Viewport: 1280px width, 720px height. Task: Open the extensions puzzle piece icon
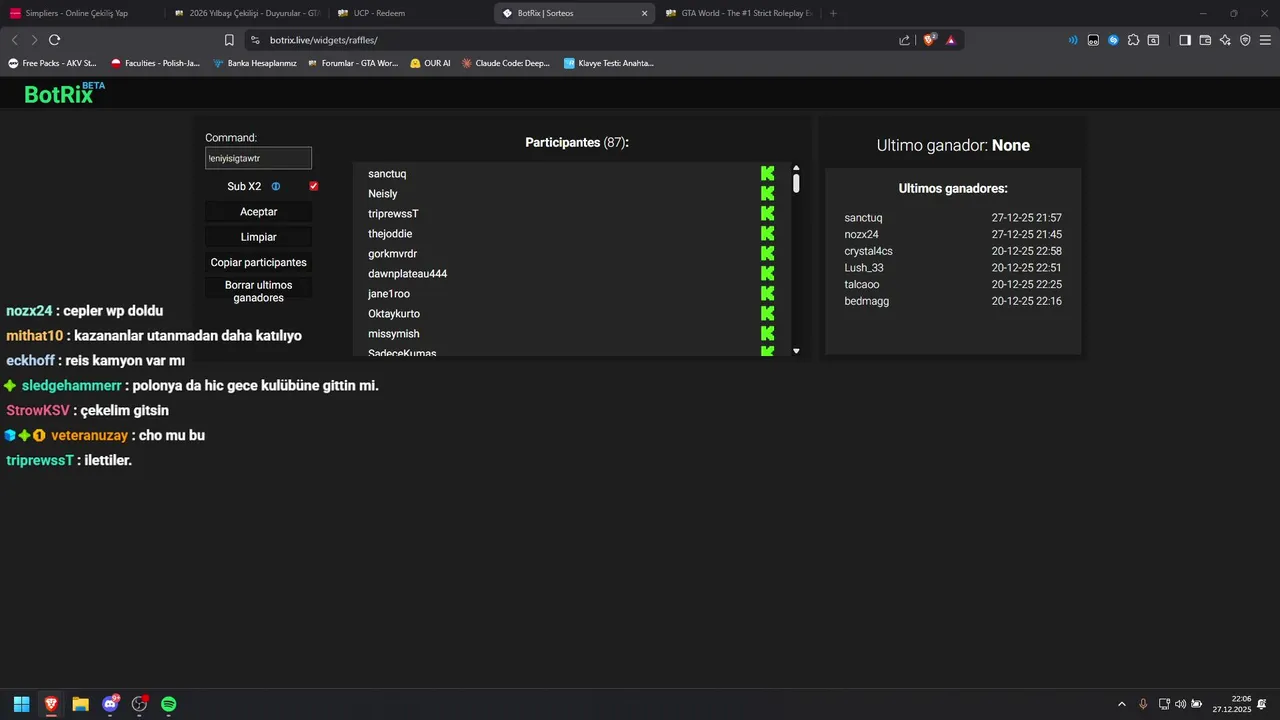(x=1133, y=40)
